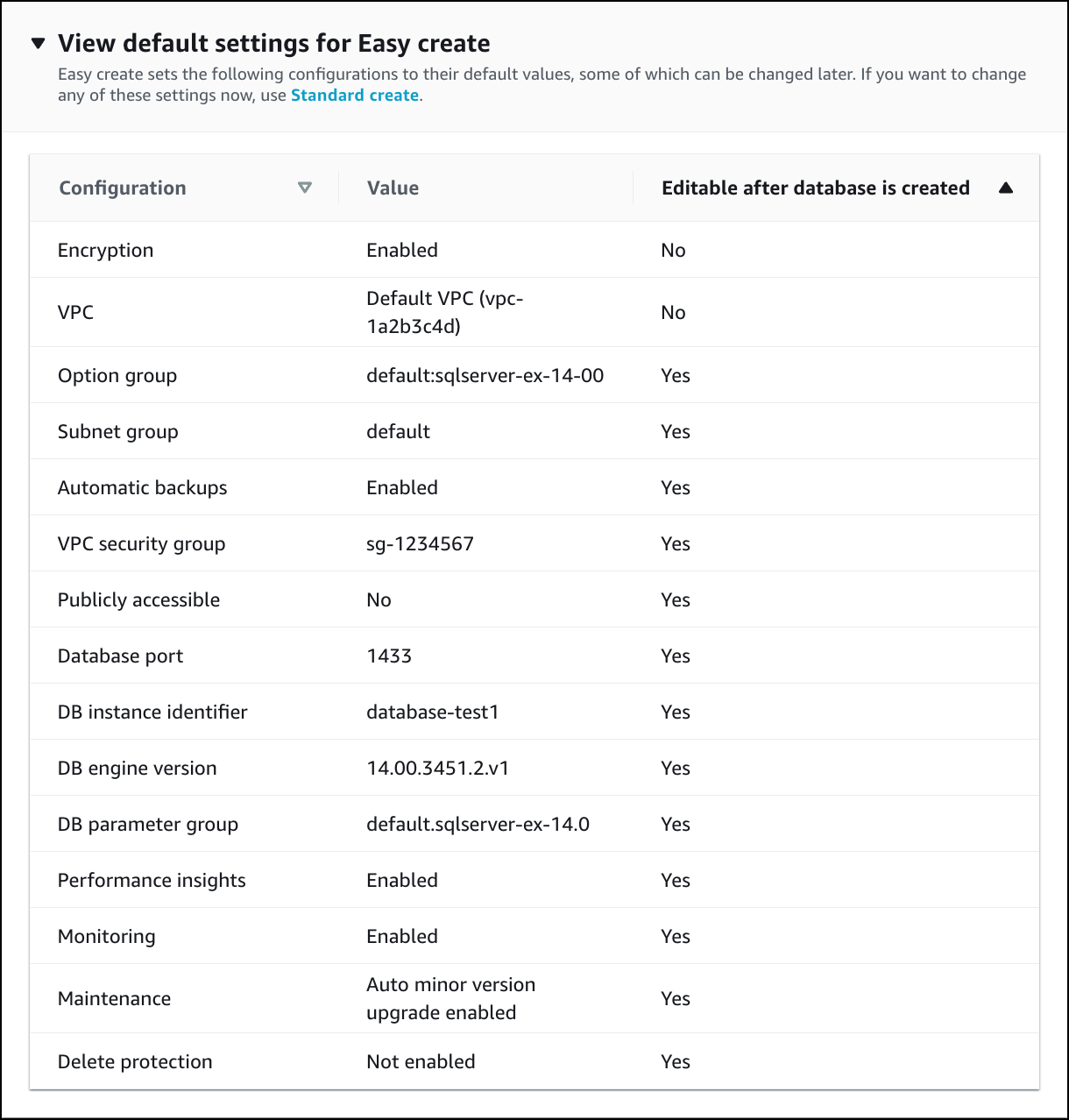This screenshot has width=1069, height=1120.
Task: Click the Database port 1433 value
Action: (389, 656)
